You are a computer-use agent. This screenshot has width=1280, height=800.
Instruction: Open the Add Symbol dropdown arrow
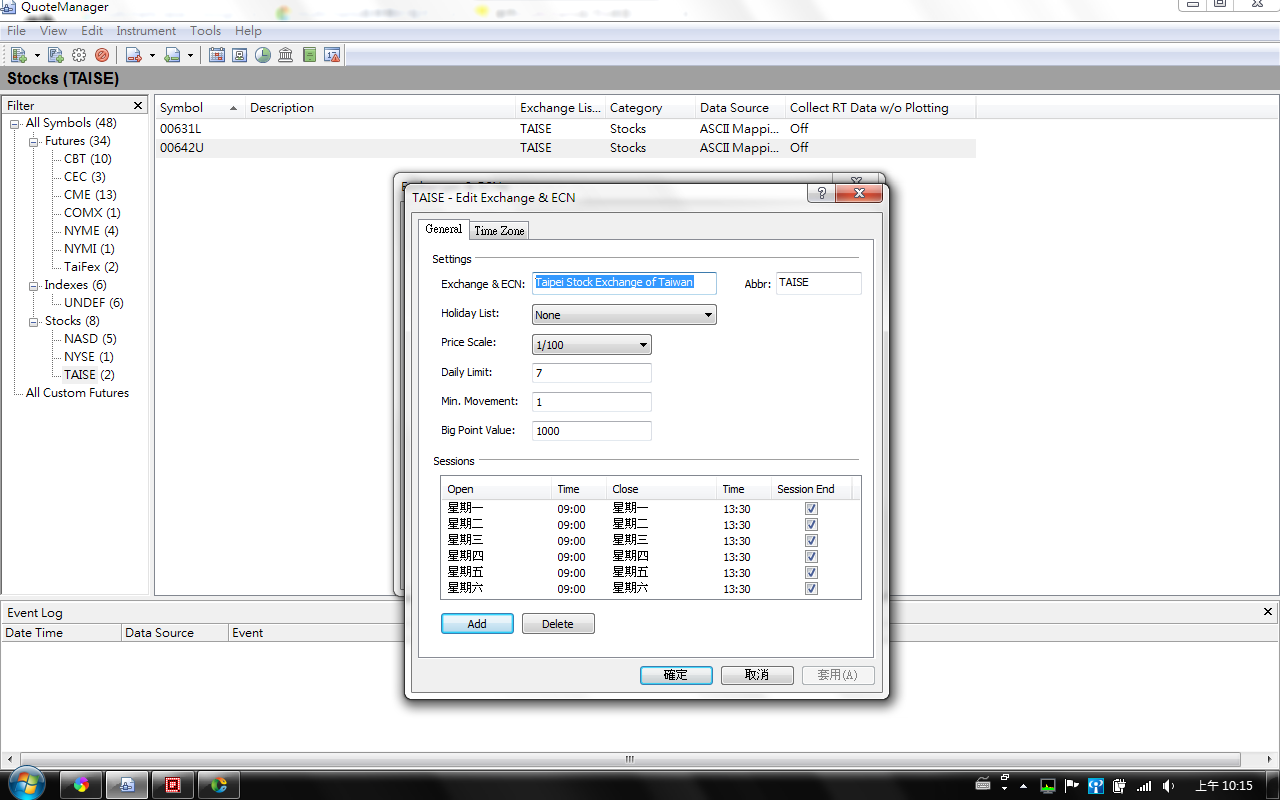point(37,55)
